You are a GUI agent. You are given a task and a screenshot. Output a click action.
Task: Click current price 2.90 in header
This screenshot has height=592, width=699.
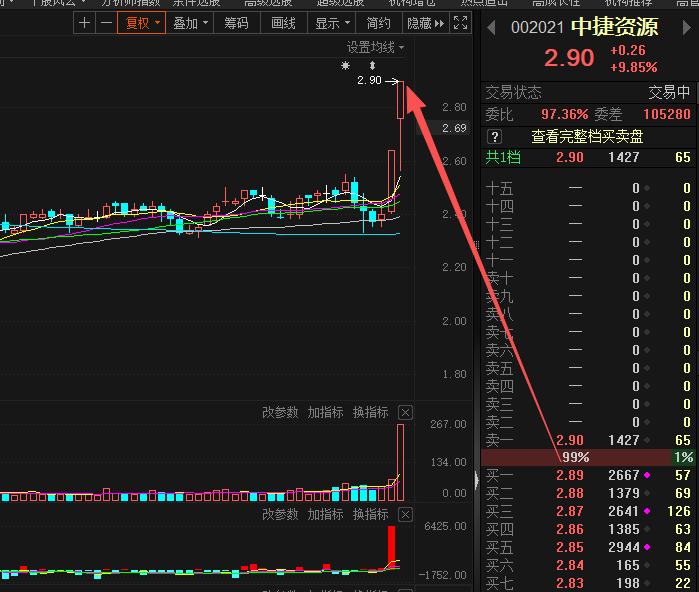(x=569, y=58)
